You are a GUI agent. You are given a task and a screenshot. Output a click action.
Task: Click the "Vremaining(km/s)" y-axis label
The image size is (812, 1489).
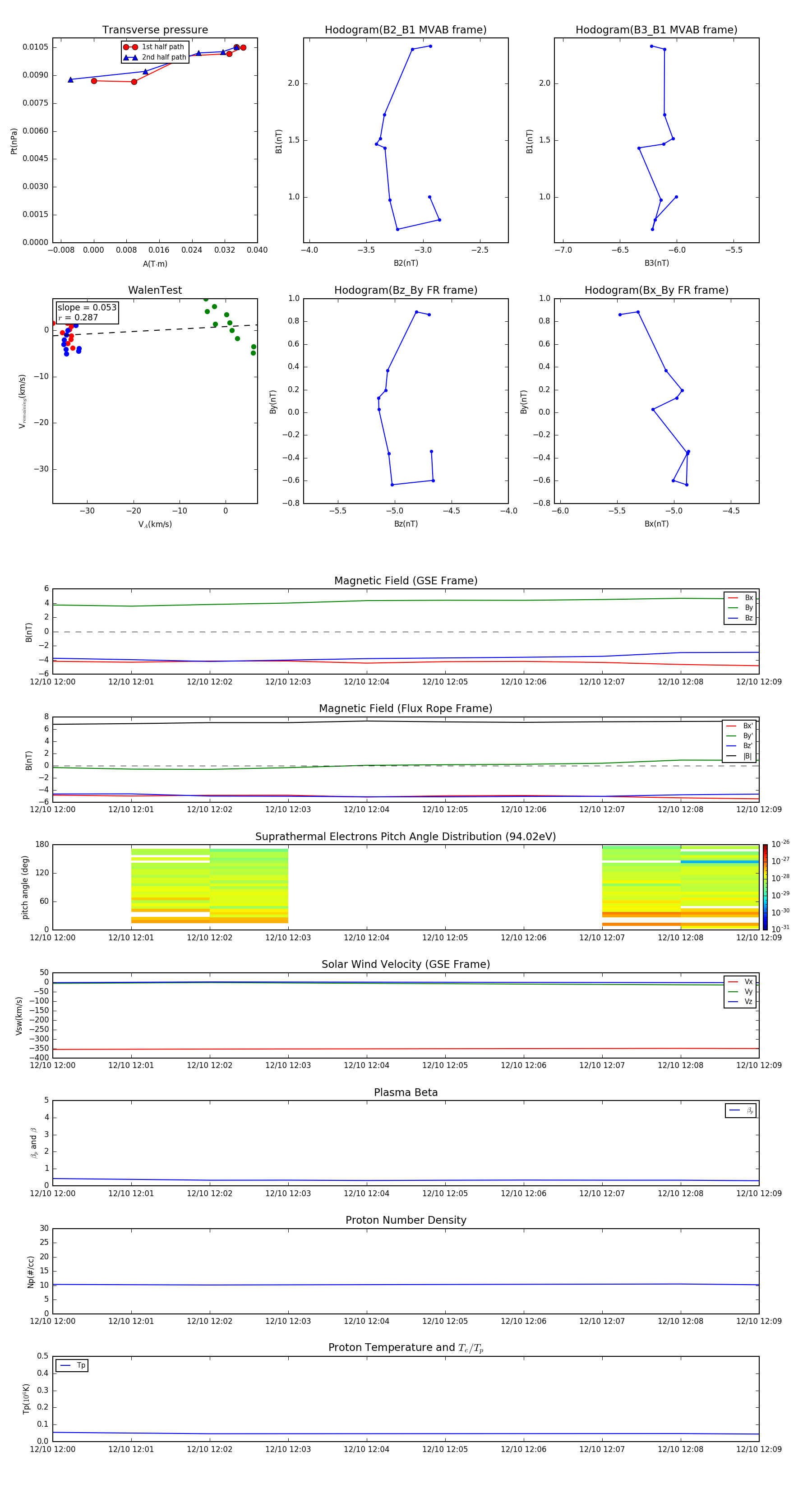click(22, 401)
